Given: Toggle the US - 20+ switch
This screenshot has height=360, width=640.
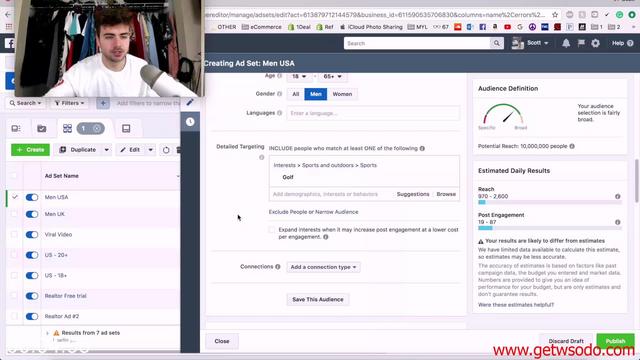Looking at the screenshot, I should 31,255.
